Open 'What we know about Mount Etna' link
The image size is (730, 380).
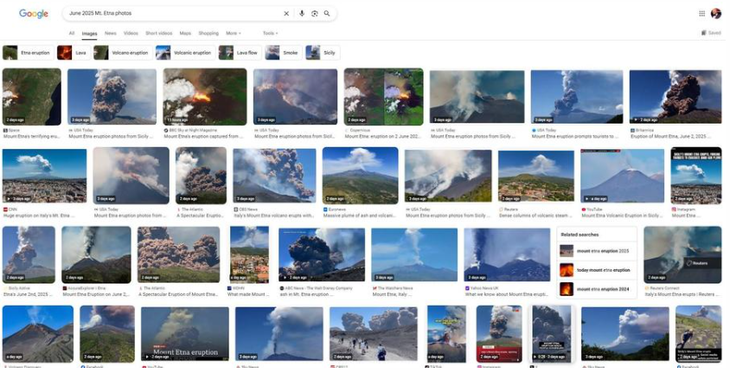pos(507,294)
